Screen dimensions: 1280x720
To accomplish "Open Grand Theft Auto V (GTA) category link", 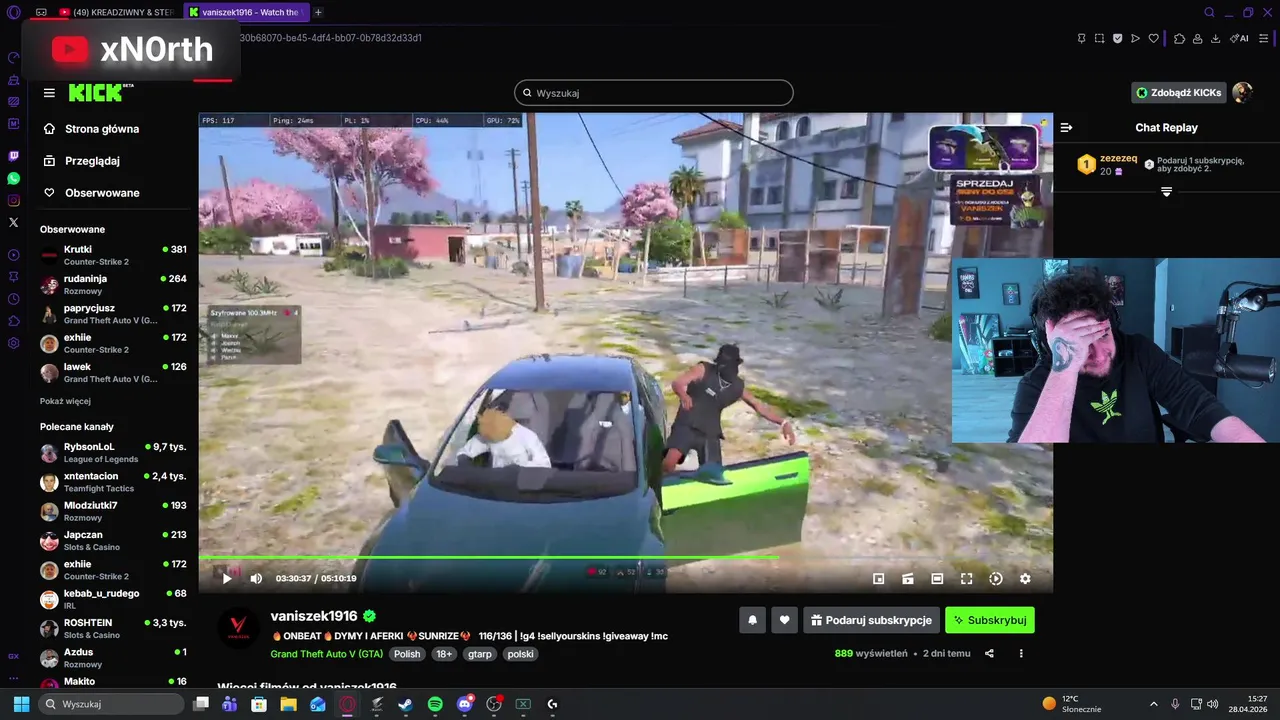I will click(x=326, y=654).
